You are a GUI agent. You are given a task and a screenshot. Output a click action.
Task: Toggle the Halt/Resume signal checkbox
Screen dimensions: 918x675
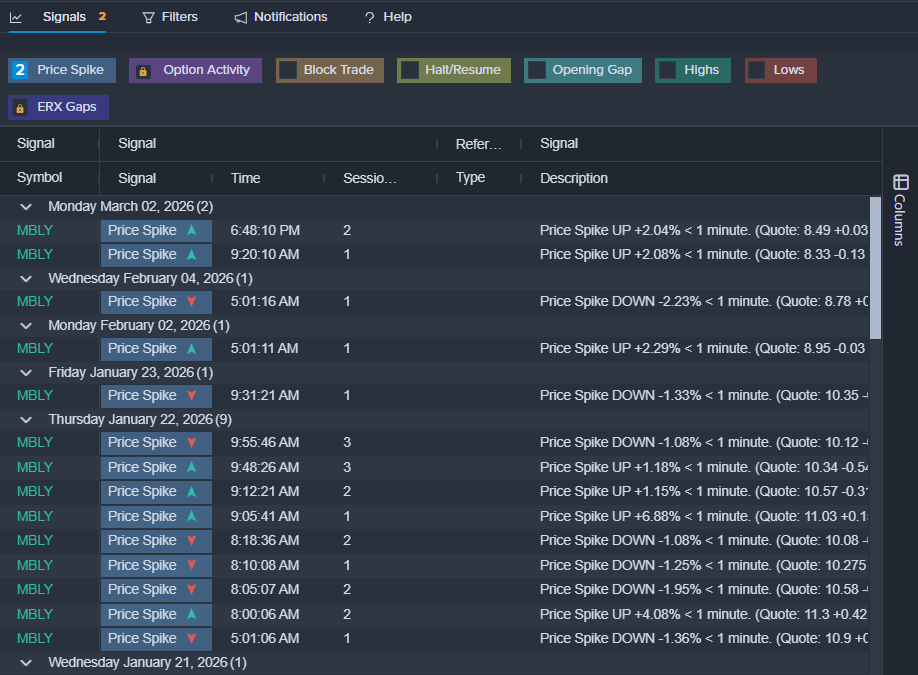point(409,70)
